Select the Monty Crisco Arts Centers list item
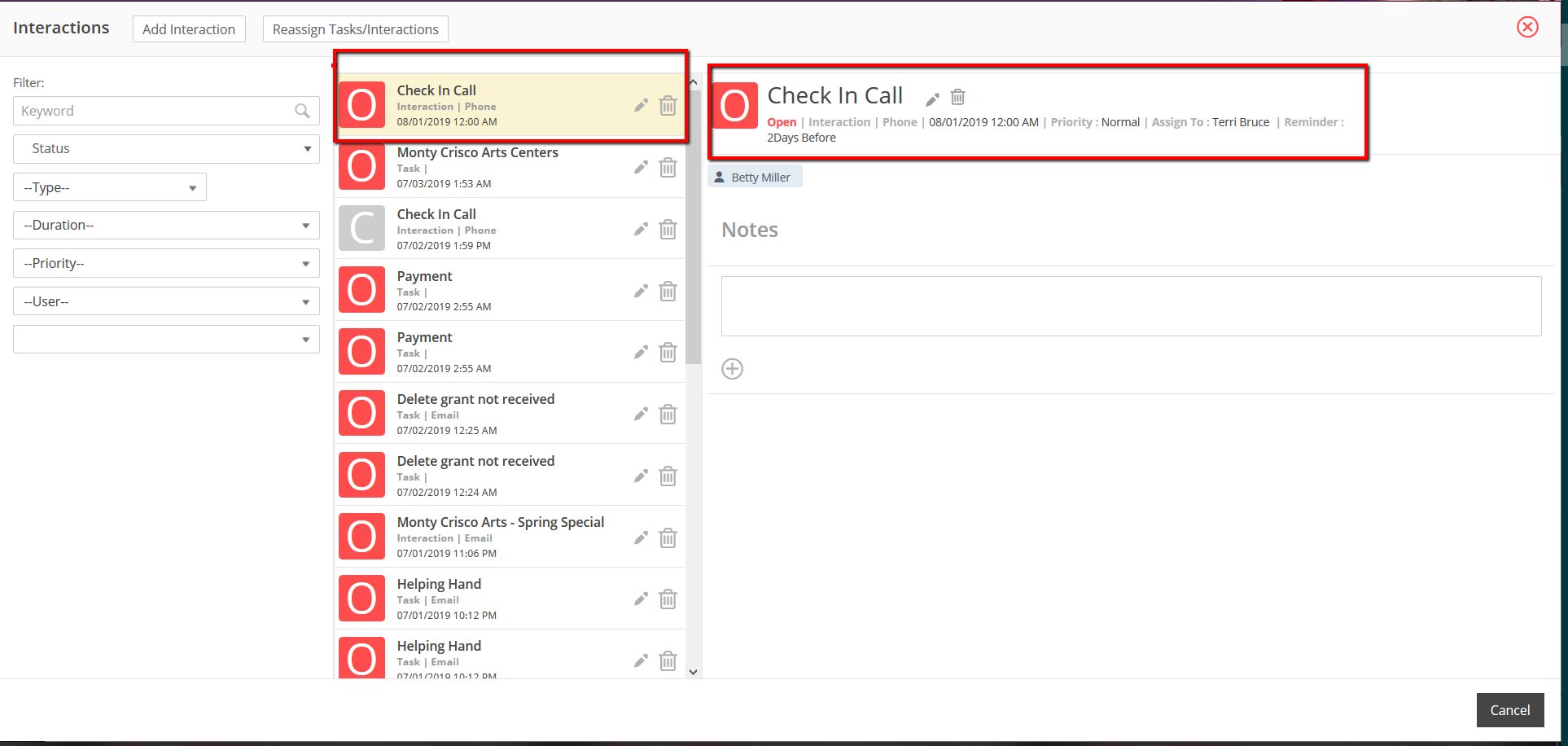 pos(510,167)
